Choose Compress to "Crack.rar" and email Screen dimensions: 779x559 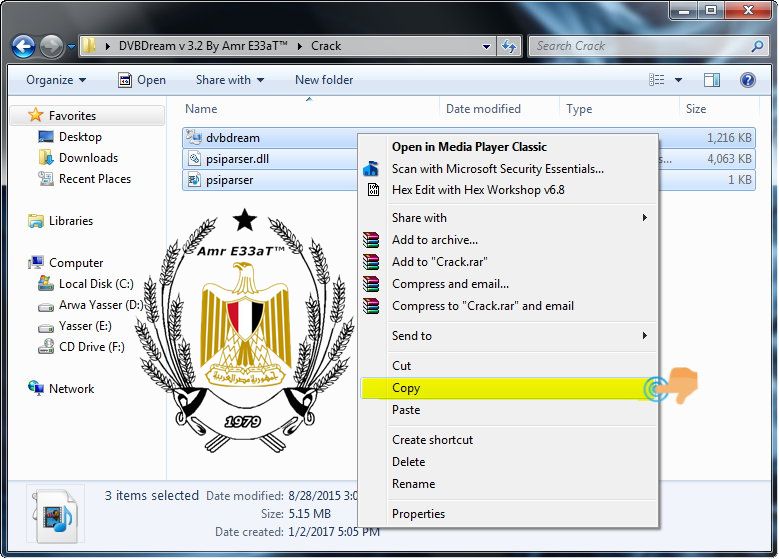(509, 306)
